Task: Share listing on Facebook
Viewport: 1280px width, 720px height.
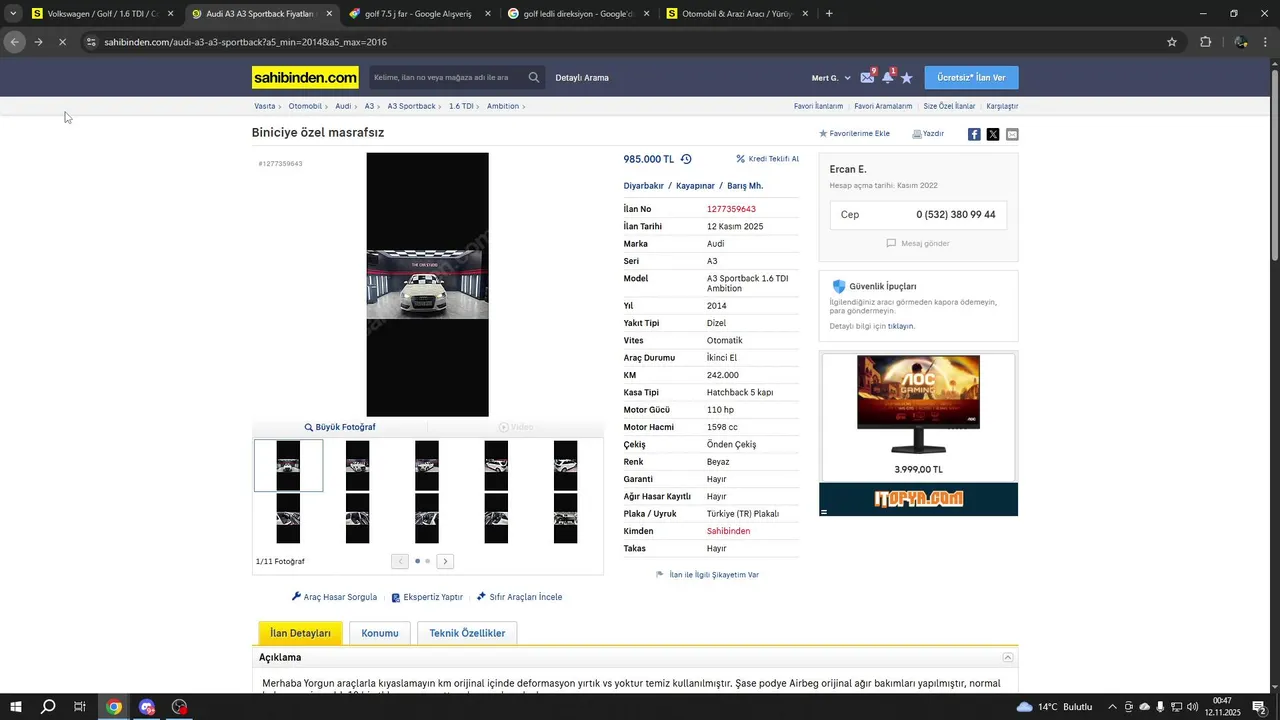Action: [974, 134]
